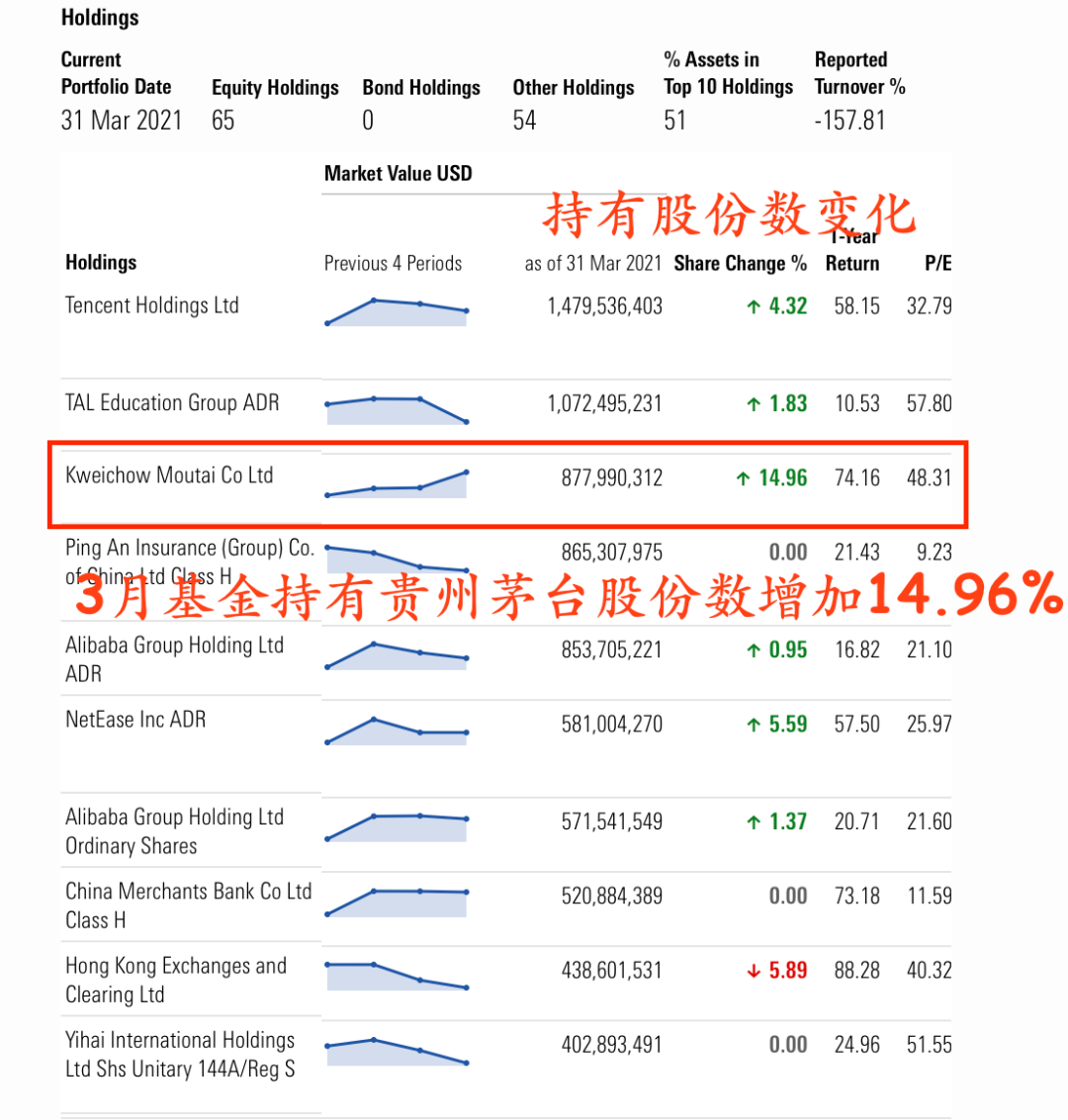Click the 'as of 31 Mar 2021' header
Image resolution: width=1068 pixels, height=1120 pixels.
coord(593,264)
